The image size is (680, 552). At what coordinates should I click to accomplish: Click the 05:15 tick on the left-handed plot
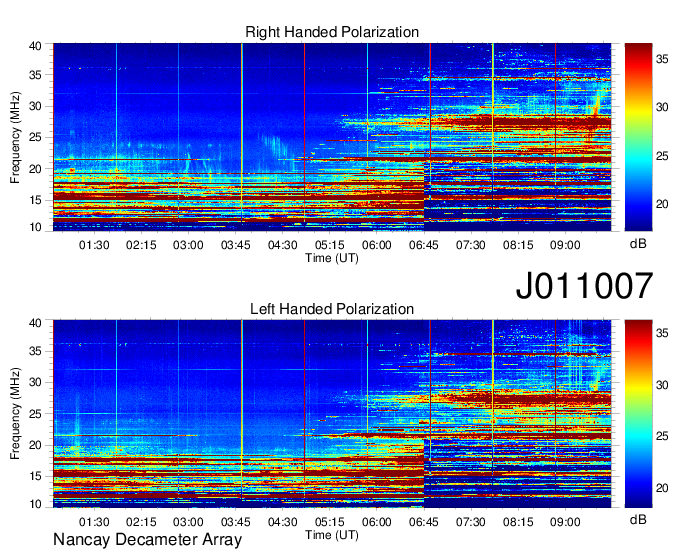pyautogui.click(x=330, y=522)
